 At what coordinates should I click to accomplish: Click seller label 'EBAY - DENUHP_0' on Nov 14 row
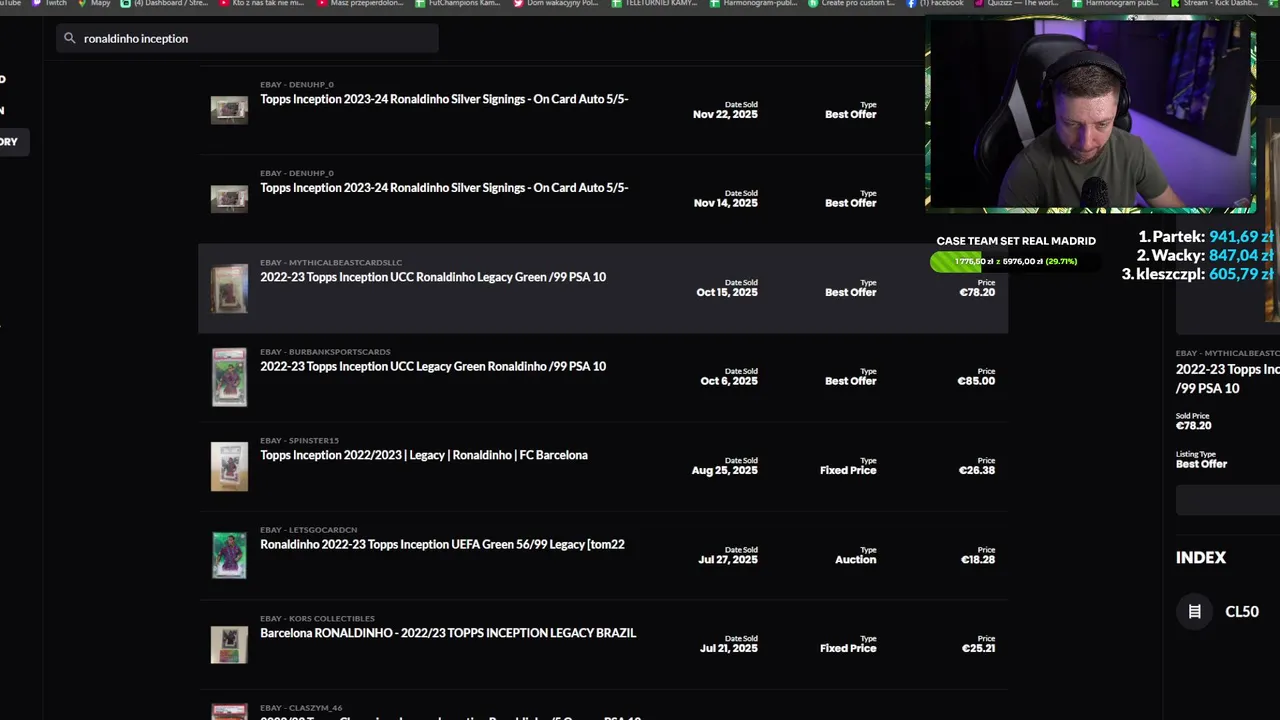(x=297, y=174)
